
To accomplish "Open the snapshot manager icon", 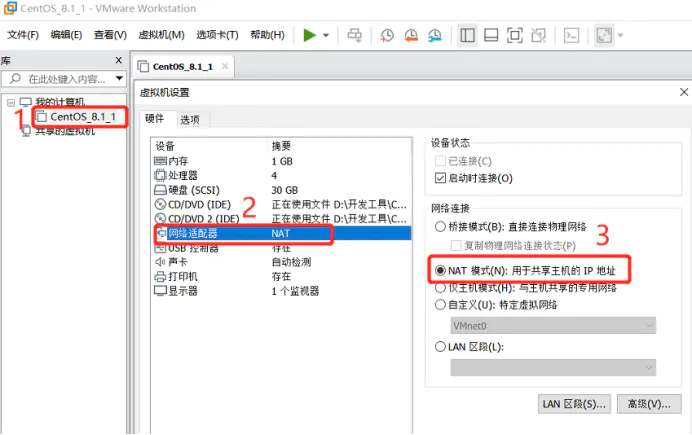I will click(x=435, y=35).
